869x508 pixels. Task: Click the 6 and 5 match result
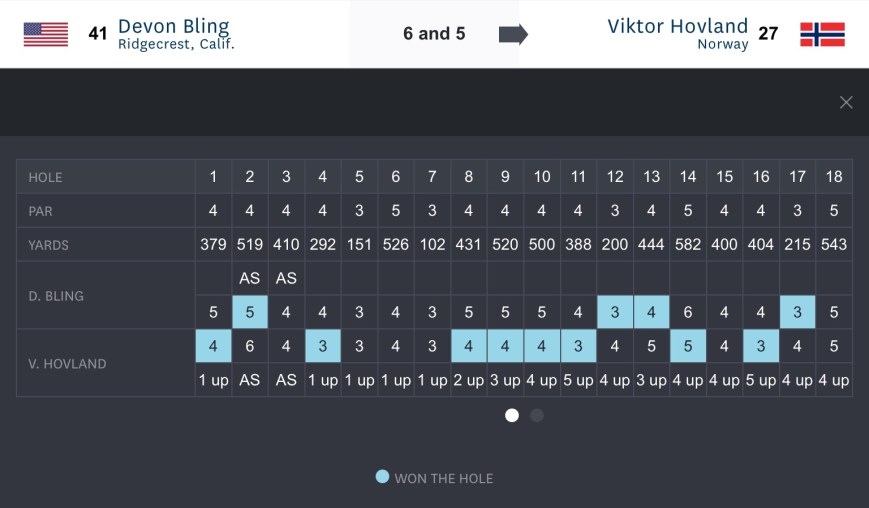pos(434,34)
